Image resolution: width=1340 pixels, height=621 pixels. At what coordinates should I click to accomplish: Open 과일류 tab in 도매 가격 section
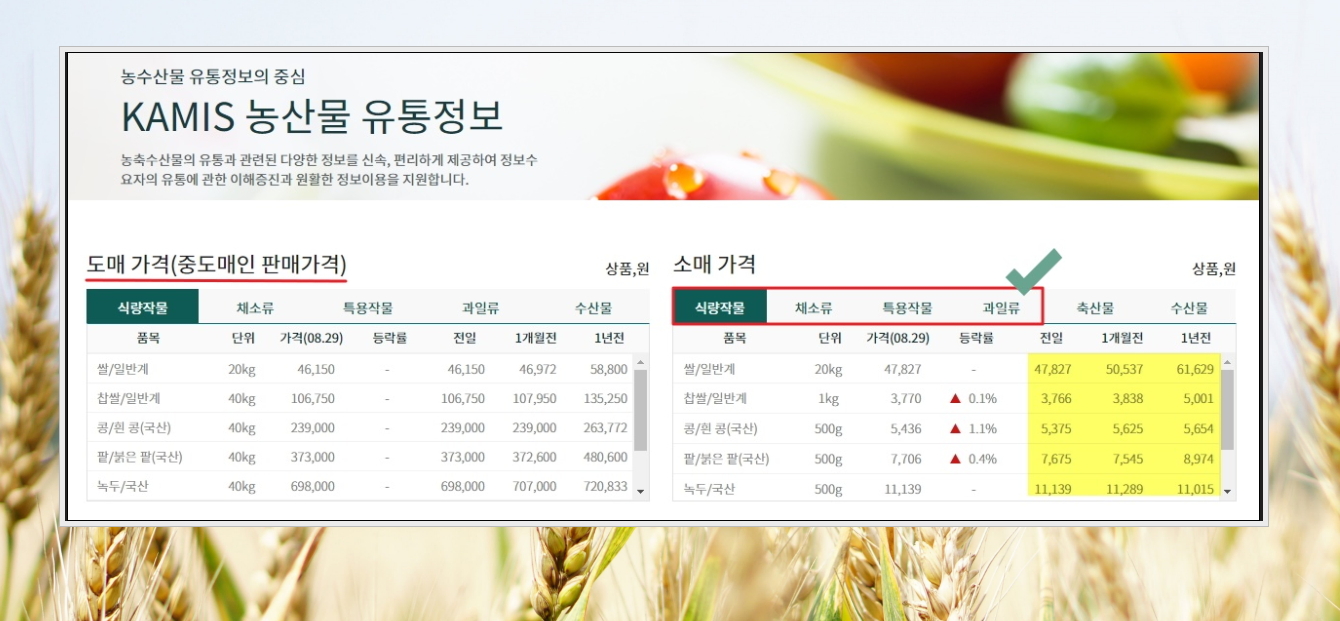480,307
